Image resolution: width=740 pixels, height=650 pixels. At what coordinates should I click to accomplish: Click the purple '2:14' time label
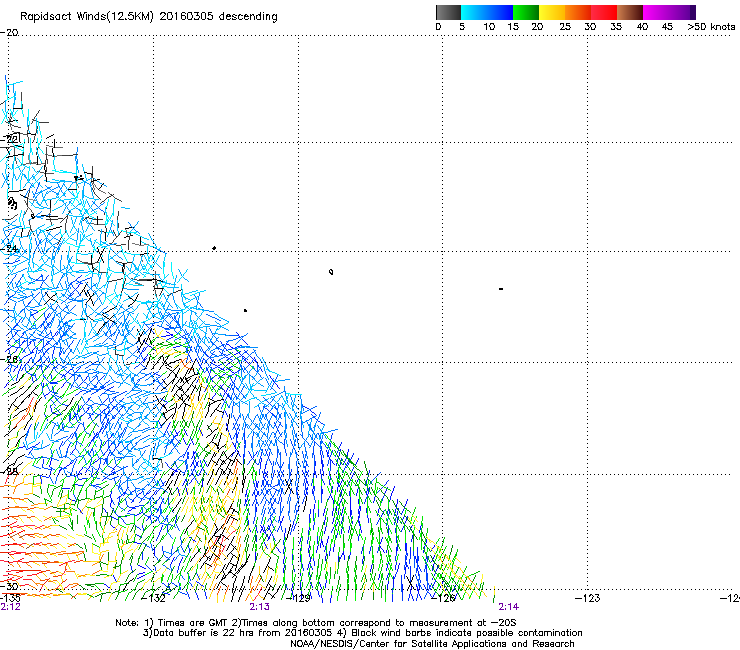508,607
